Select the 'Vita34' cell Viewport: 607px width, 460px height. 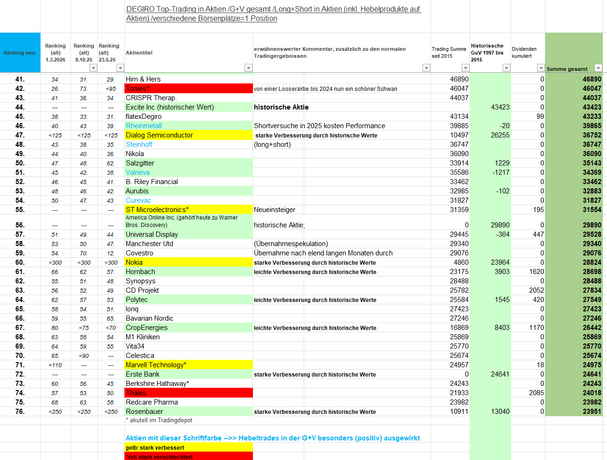(189, 346)
